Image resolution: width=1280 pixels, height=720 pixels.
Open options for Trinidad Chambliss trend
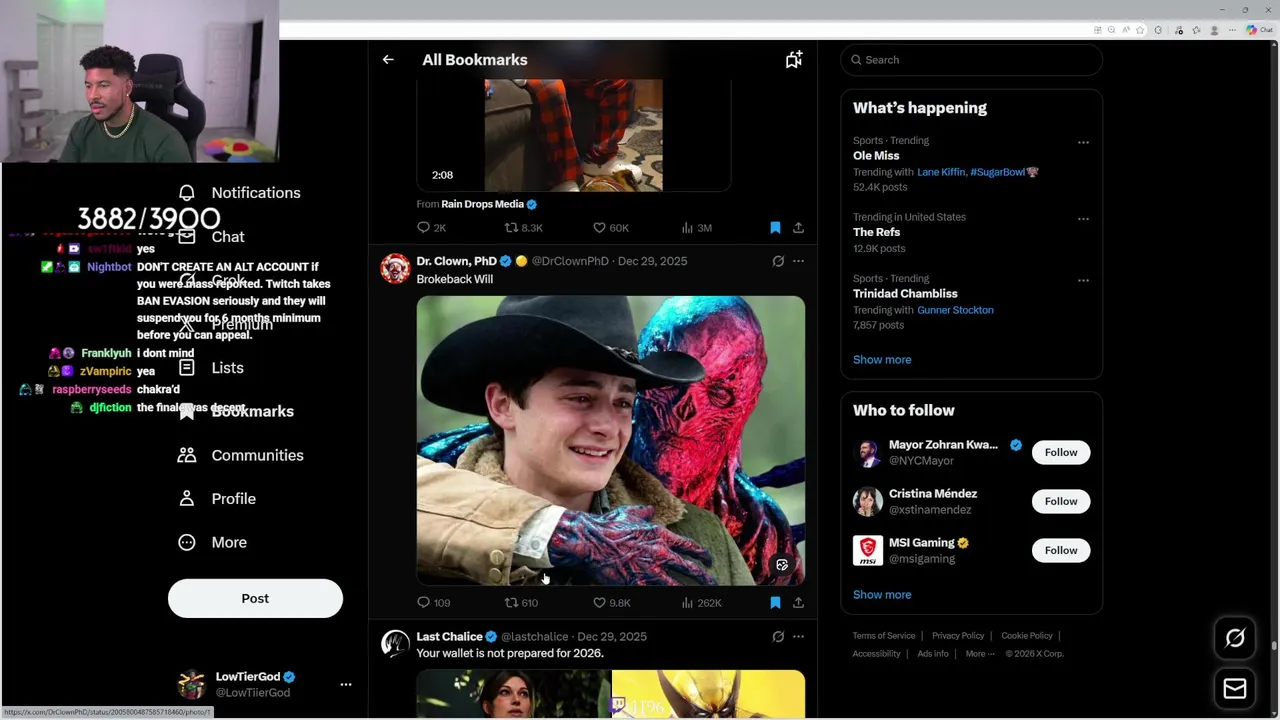click(1083, 281)
